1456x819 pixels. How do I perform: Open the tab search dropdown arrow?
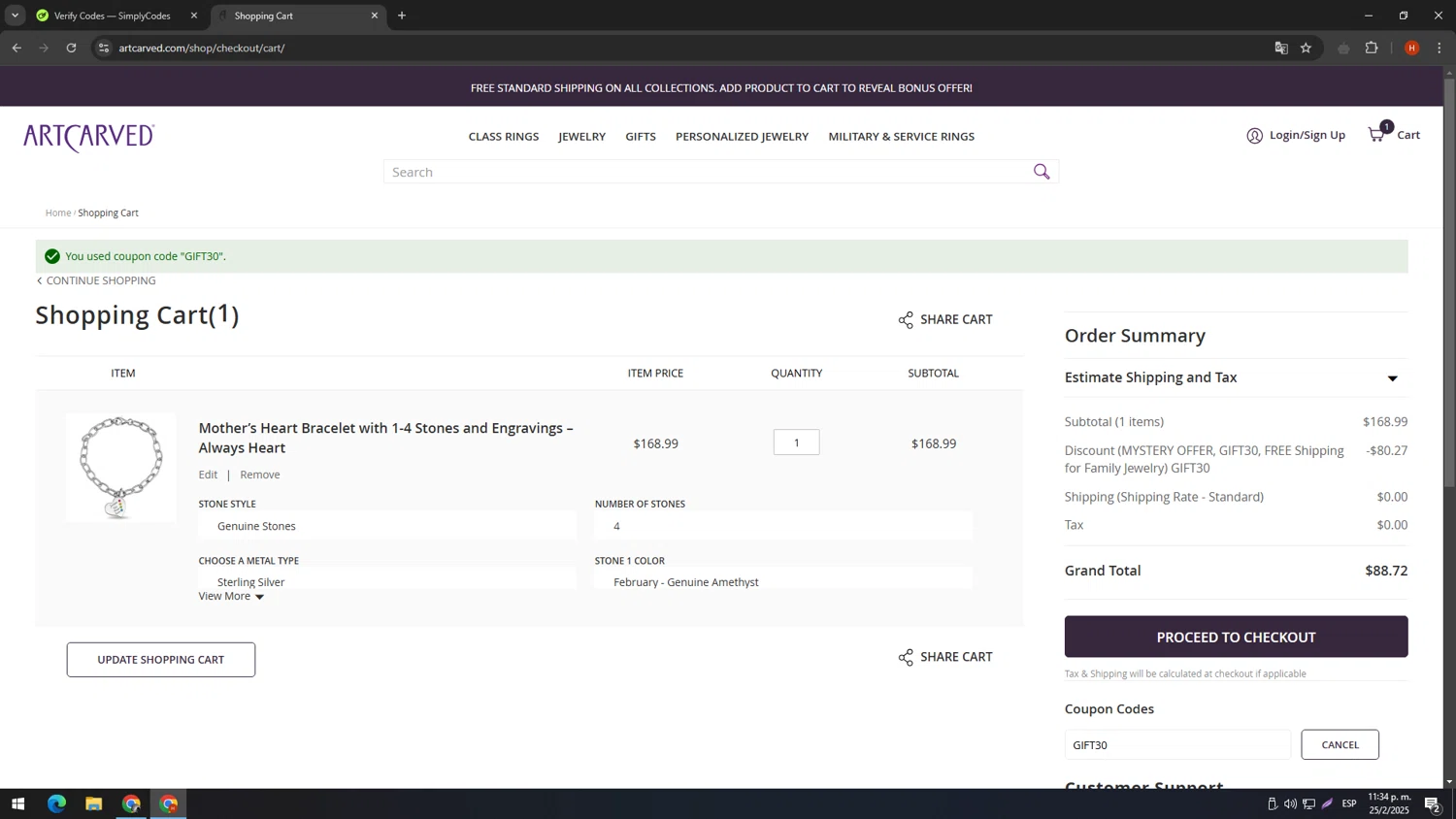15,16
